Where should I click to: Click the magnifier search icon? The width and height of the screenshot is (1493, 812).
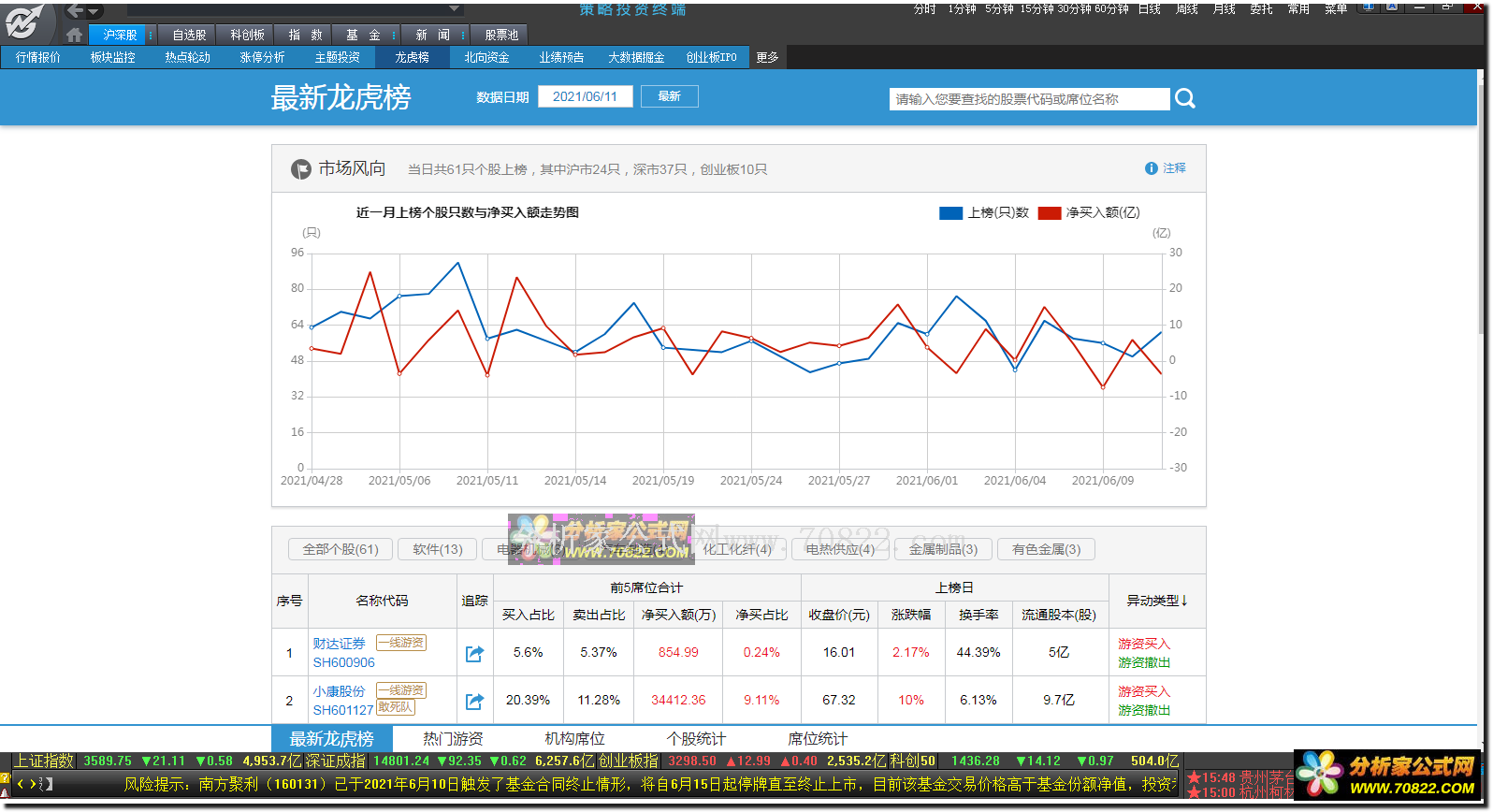[x=1185, y=98]
